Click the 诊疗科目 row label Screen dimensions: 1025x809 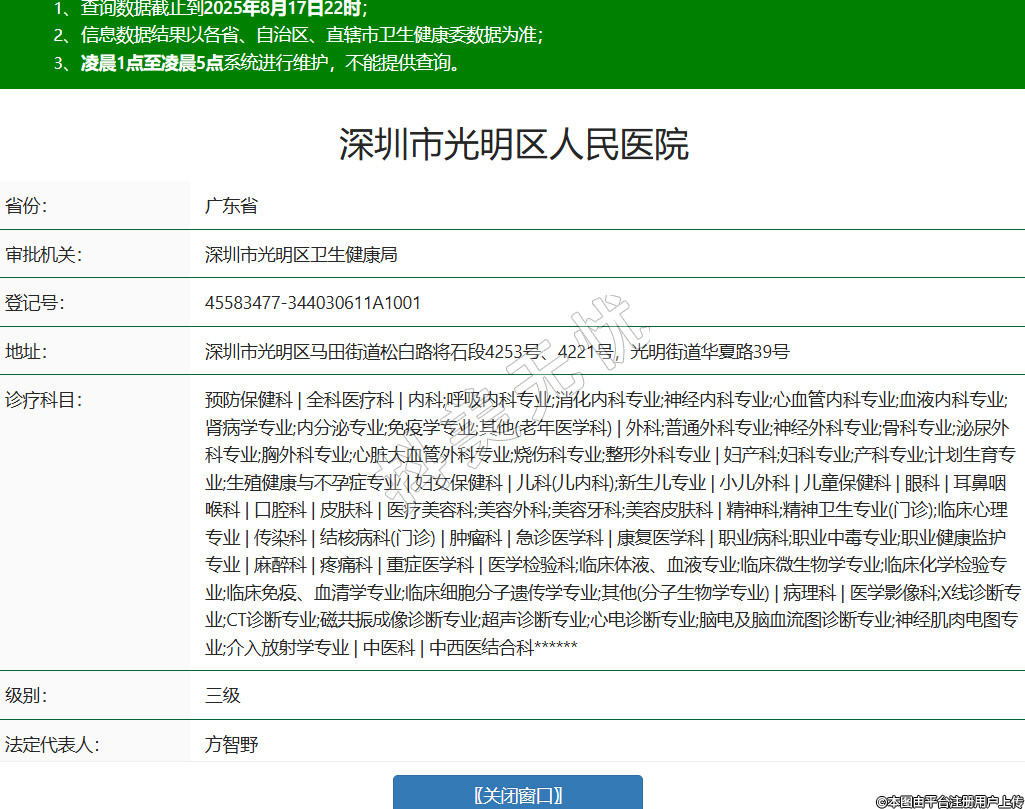(x=44, y=400)
